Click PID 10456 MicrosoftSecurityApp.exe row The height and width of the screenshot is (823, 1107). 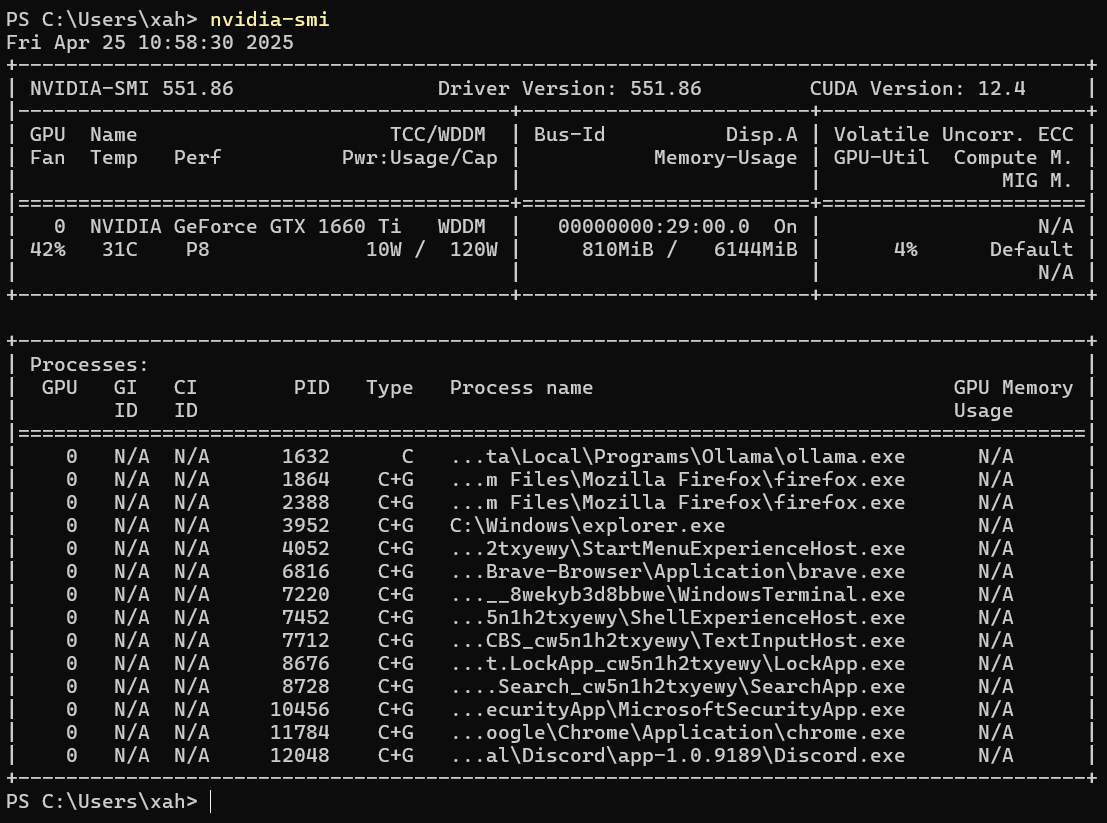(x=677, y=710)
